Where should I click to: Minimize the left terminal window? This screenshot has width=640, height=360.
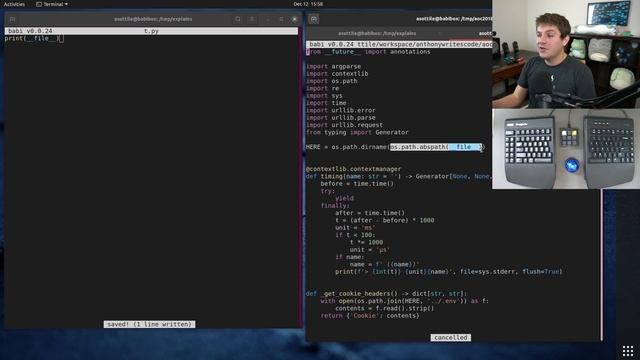pos(268,19)
